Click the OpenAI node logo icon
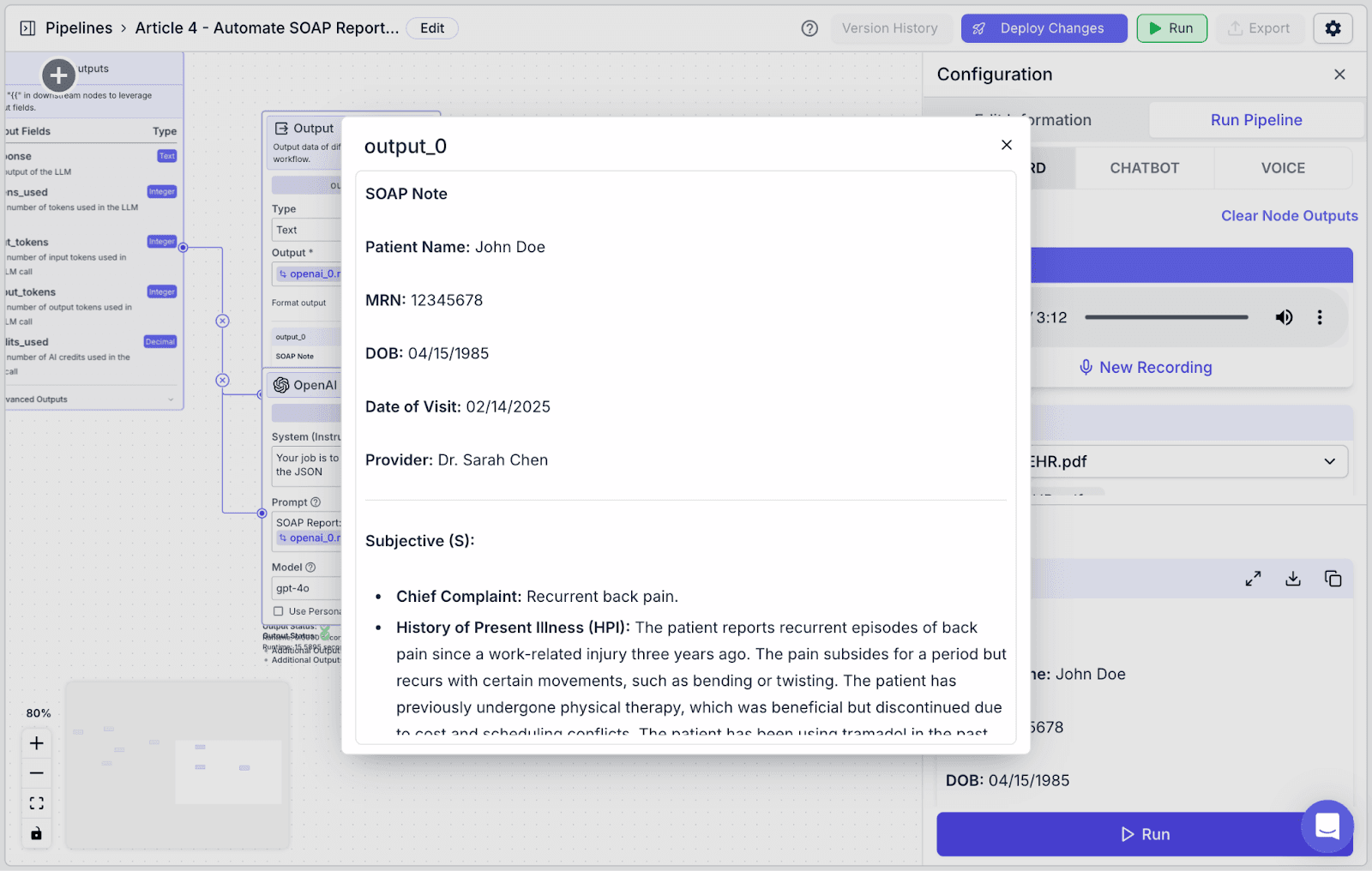 tap(281, 385)
